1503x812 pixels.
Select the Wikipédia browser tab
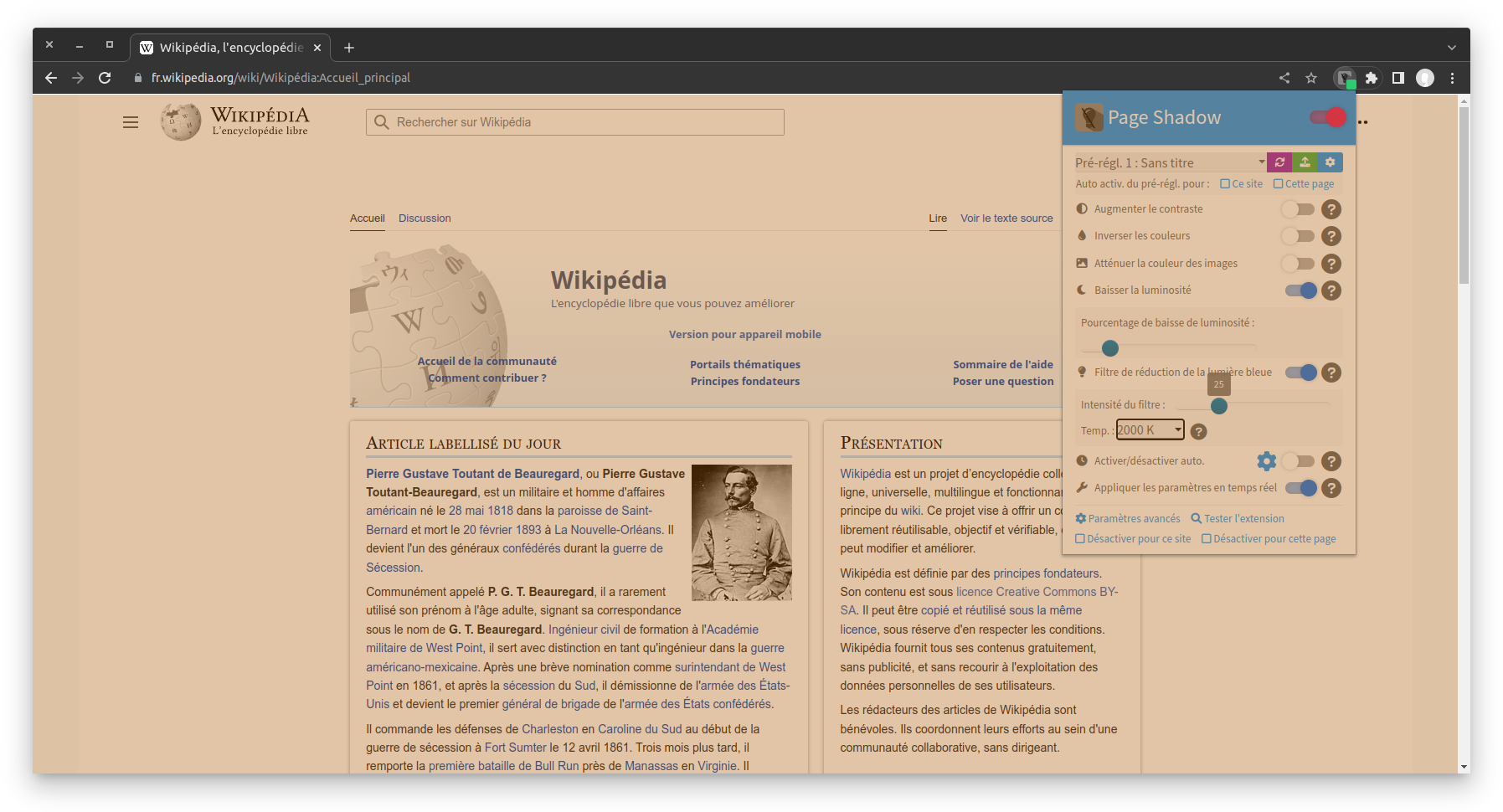230,48
